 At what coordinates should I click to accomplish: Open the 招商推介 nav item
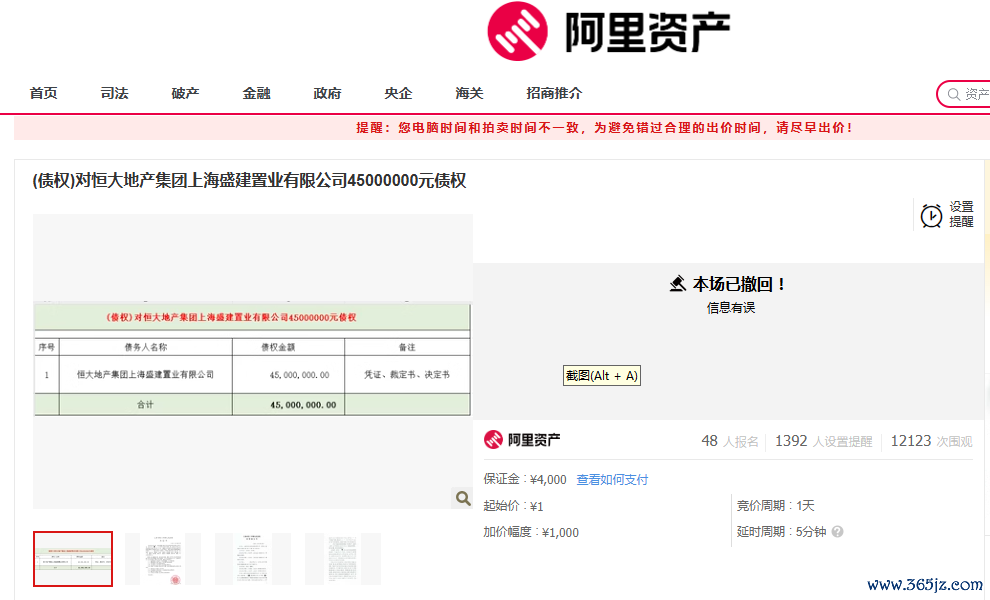[554, 93]
